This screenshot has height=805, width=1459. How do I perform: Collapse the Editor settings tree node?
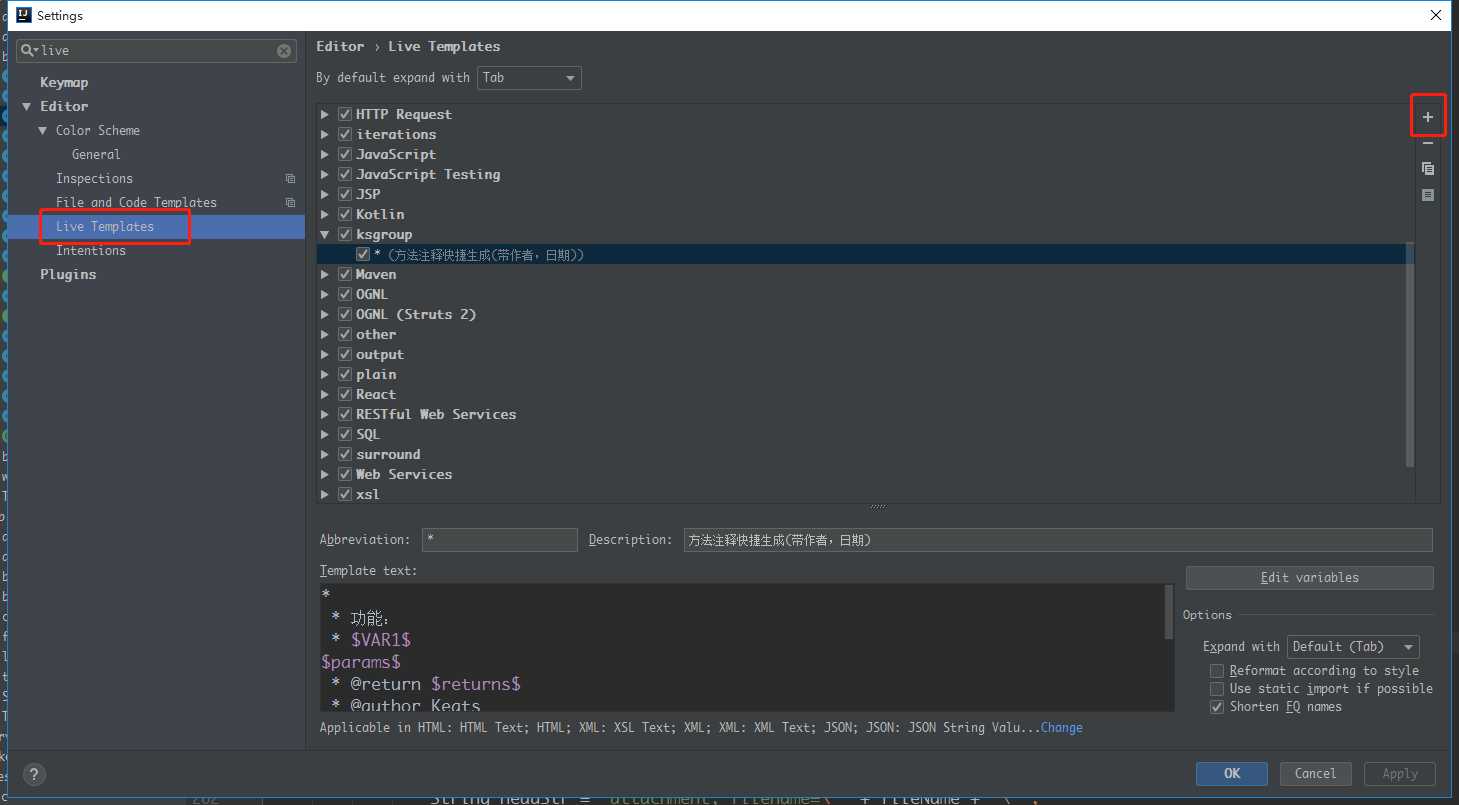pyautogui.click(x=27, y=107)
